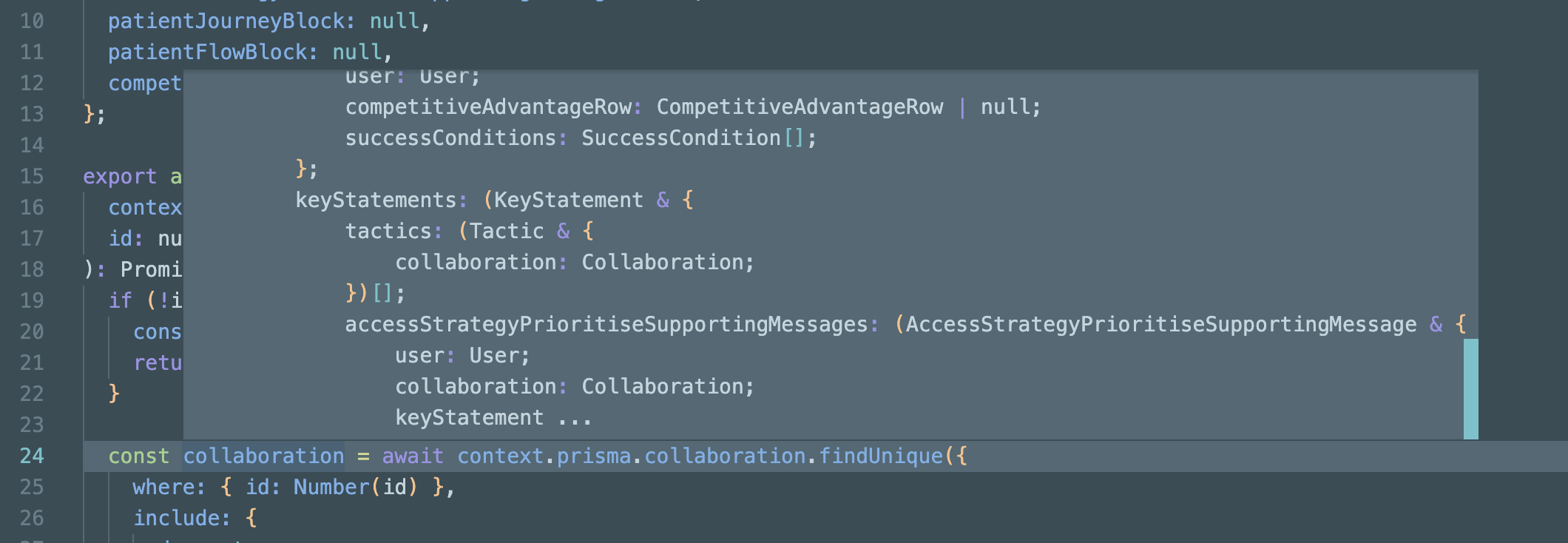Click line number 26 in the gutter
This screenshot has height=543, width=1568.
click(x=32, y=518)
